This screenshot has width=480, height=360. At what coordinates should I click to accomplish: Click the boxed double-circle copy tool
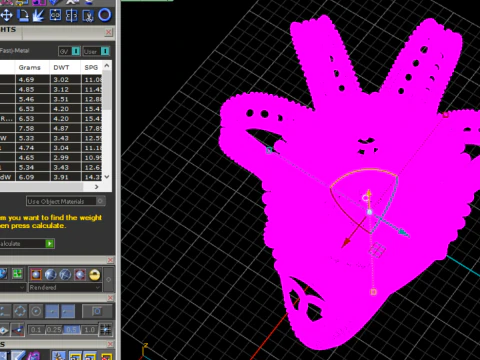pos(55,15)
